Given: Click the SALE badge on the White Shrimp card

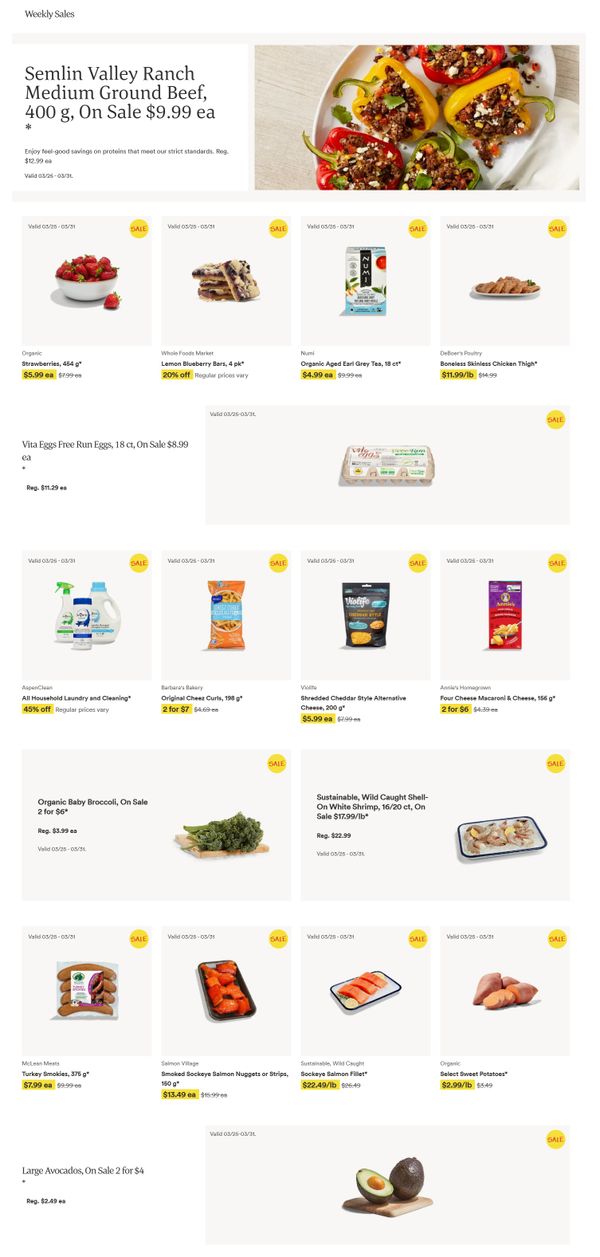Looking at the screenshot, I should 555,764.
